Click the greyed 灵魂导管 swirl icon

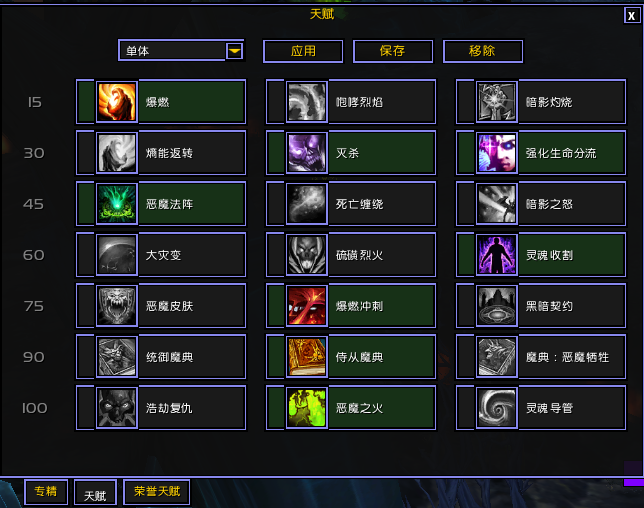[497, 407]
